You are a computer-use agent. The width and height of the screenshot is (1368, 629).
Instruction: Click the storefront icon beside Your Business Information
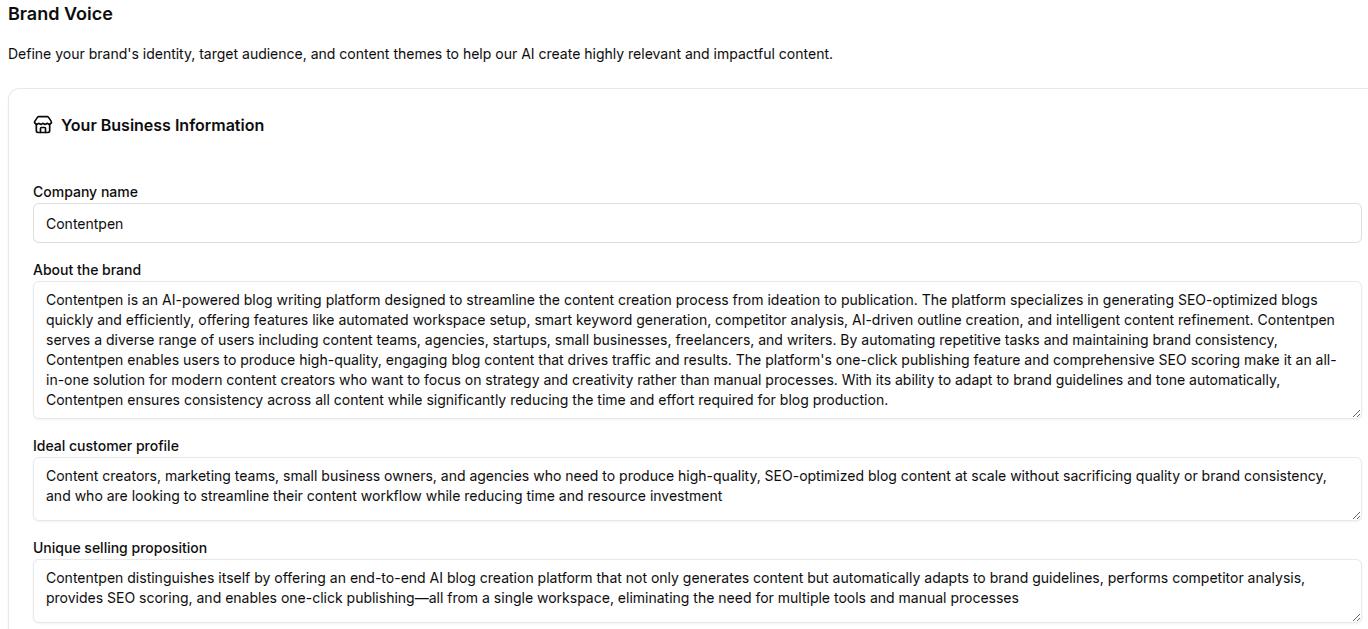42,125
